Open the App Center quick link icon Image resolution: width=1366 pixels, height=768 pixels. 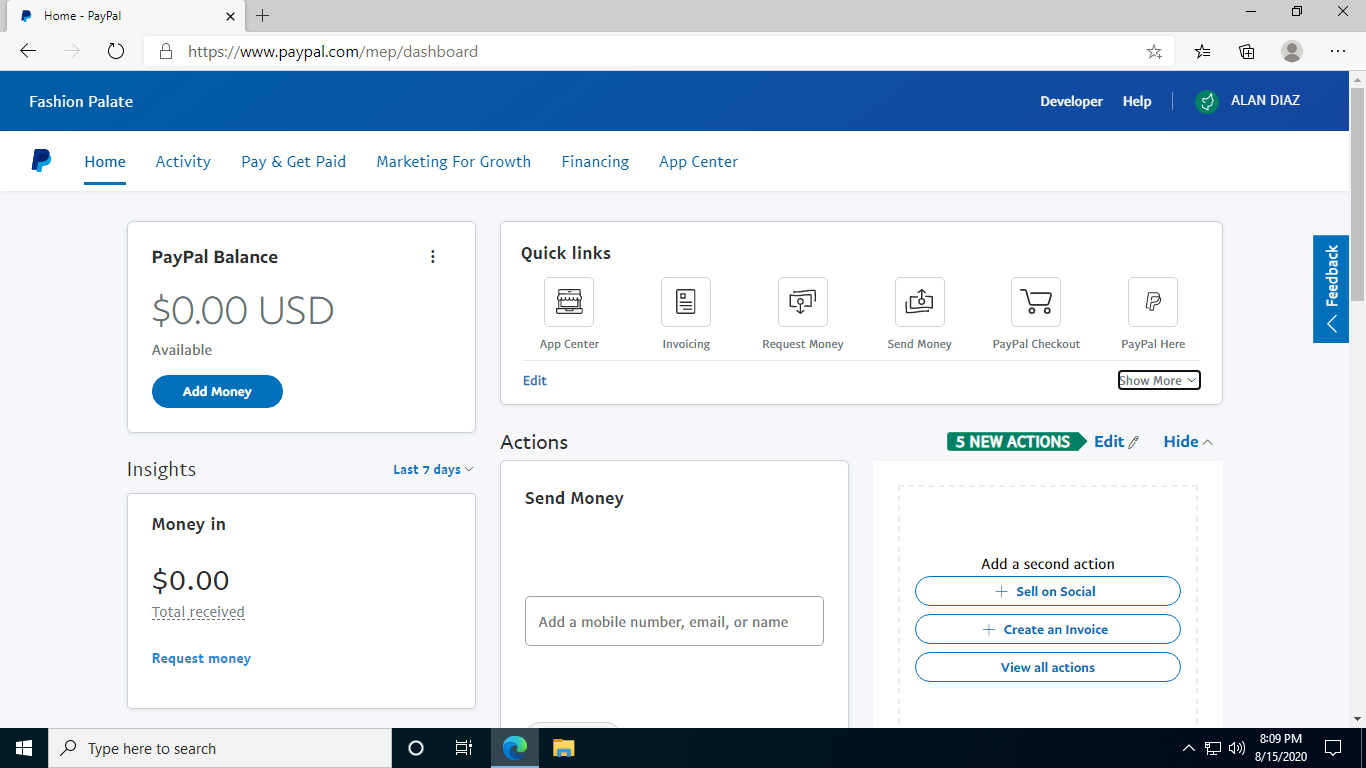[569, 302]
